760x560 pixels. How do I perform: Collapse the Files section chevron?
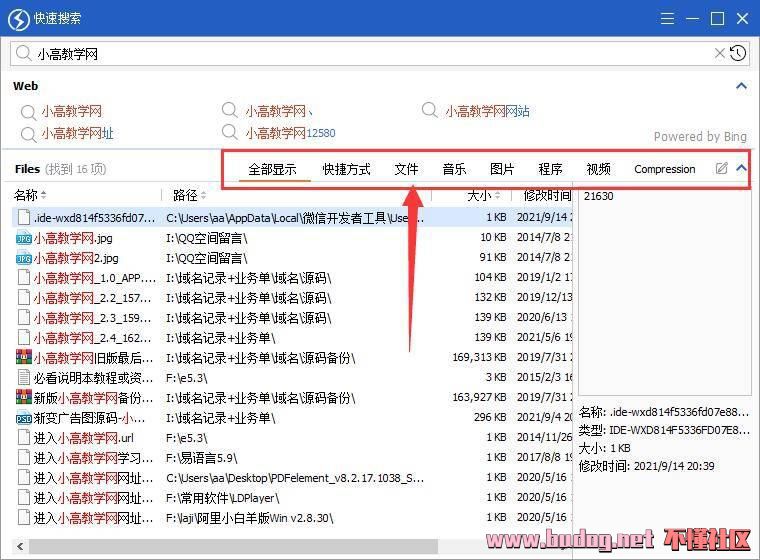point(742,168)
